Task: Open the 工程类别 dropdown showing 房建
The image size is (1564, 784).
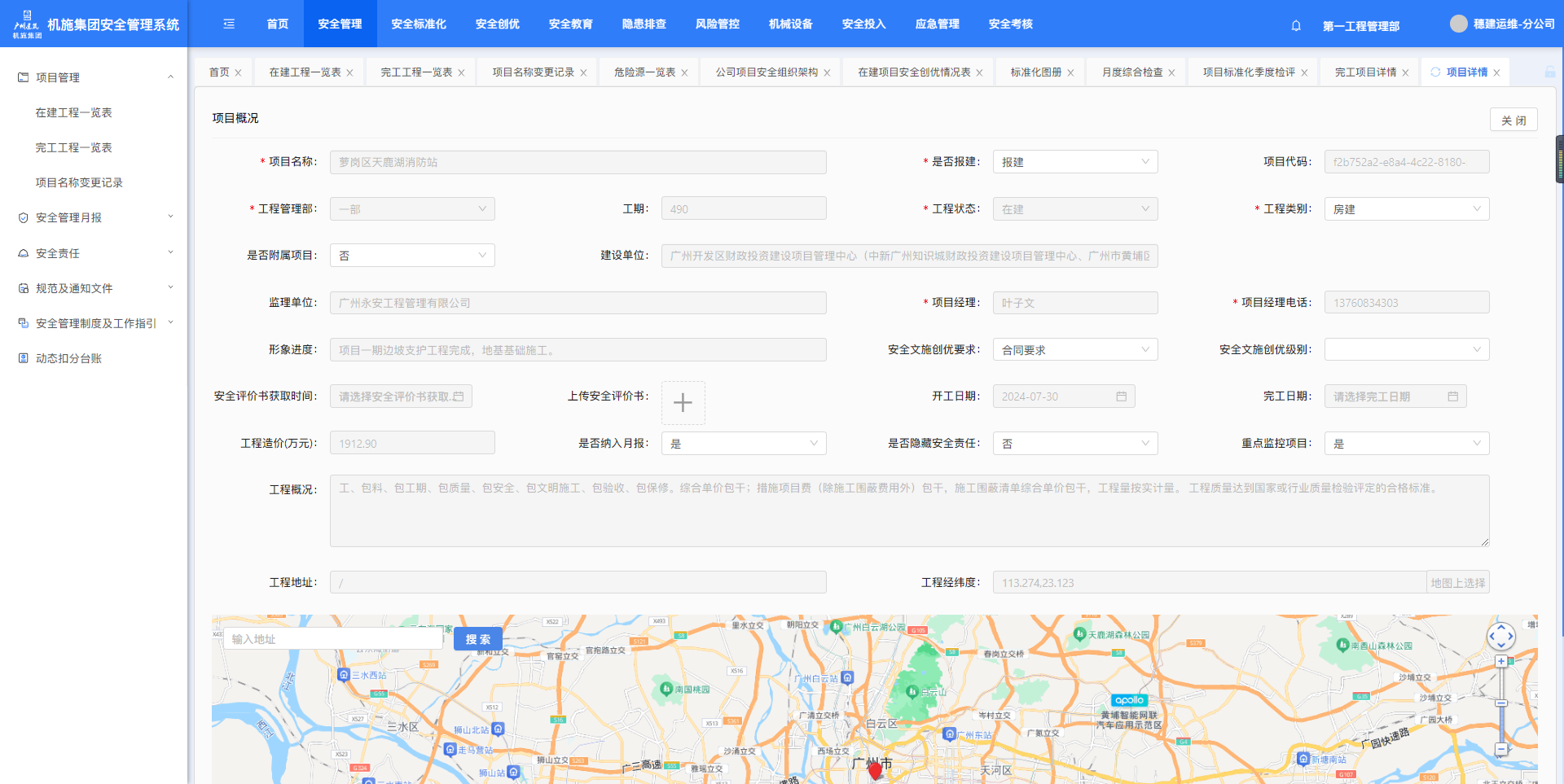Action: coord(1406,209)
